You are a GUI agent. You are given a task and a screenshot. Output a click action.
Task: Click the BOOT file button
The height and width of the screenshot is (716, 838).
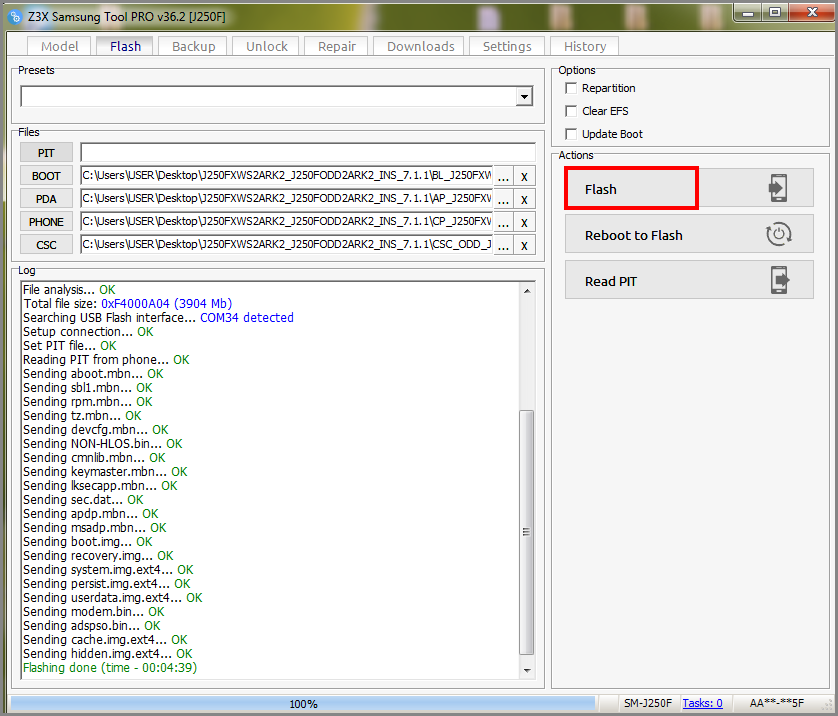click(46, 176)
